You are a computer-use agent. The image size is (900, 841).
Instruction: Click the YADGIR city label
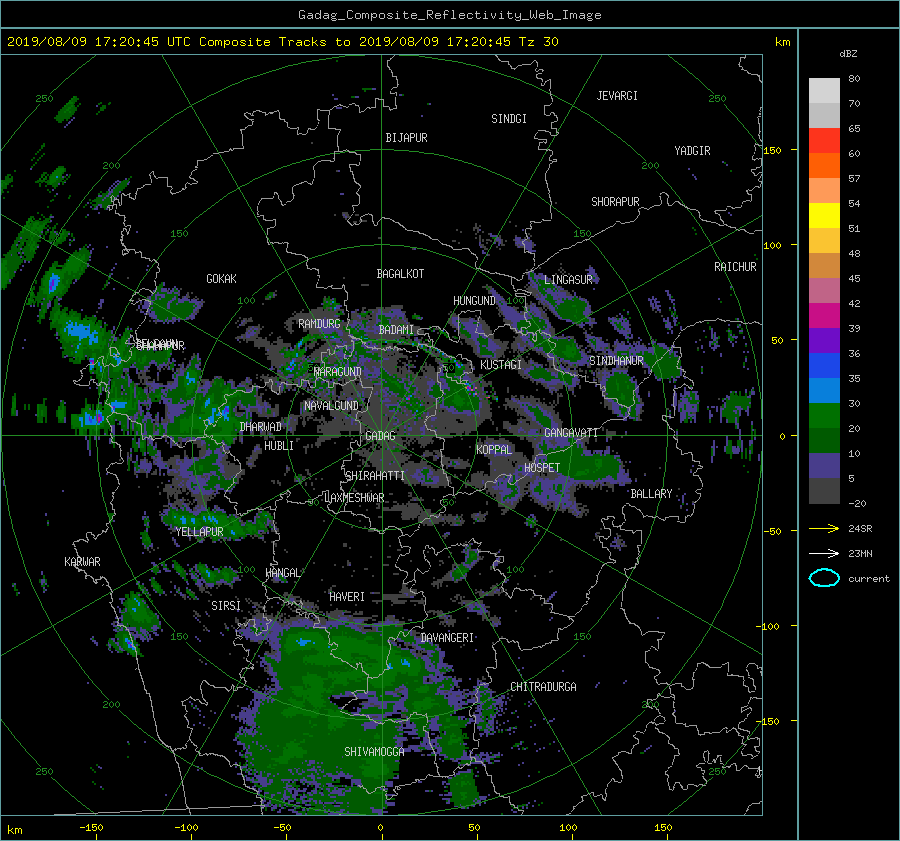pyautogui.click(x=692, y=151)
